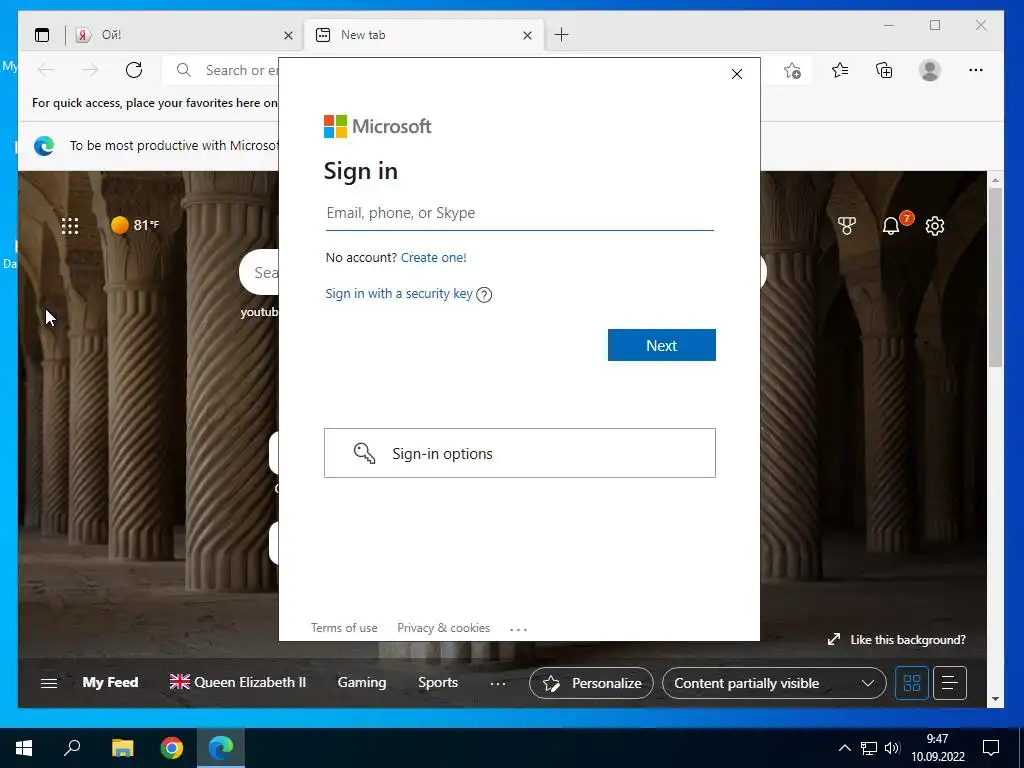The width and height of the screenshot is (1024, 768).
Task: Select the Queen Elizabeth II feed tab
Action: (238, 682)
